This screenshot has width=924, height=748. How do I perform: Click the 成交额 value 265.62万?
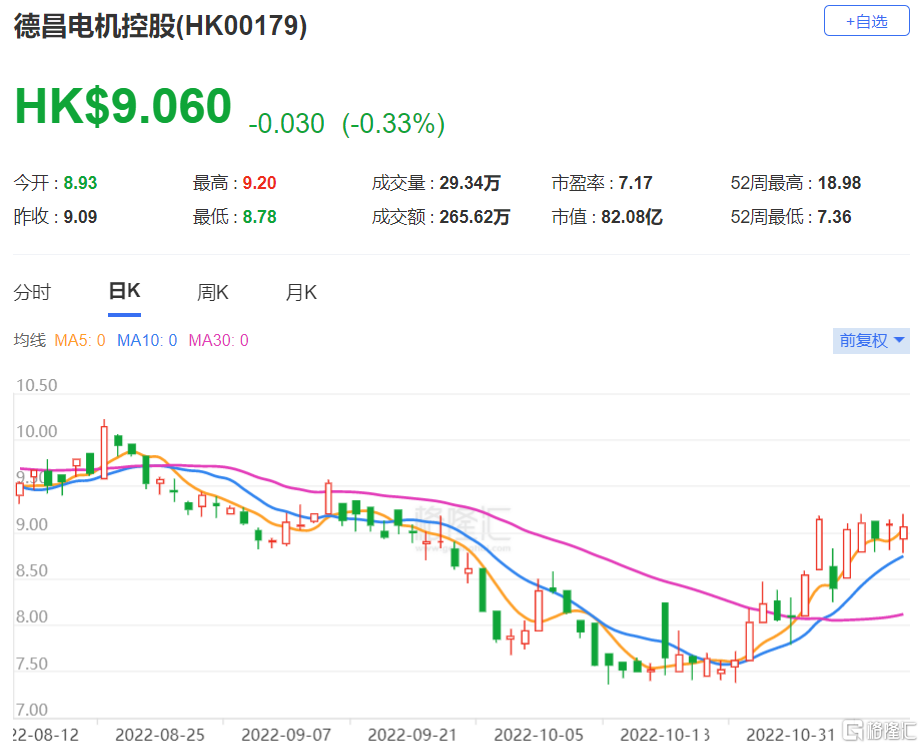474,217
